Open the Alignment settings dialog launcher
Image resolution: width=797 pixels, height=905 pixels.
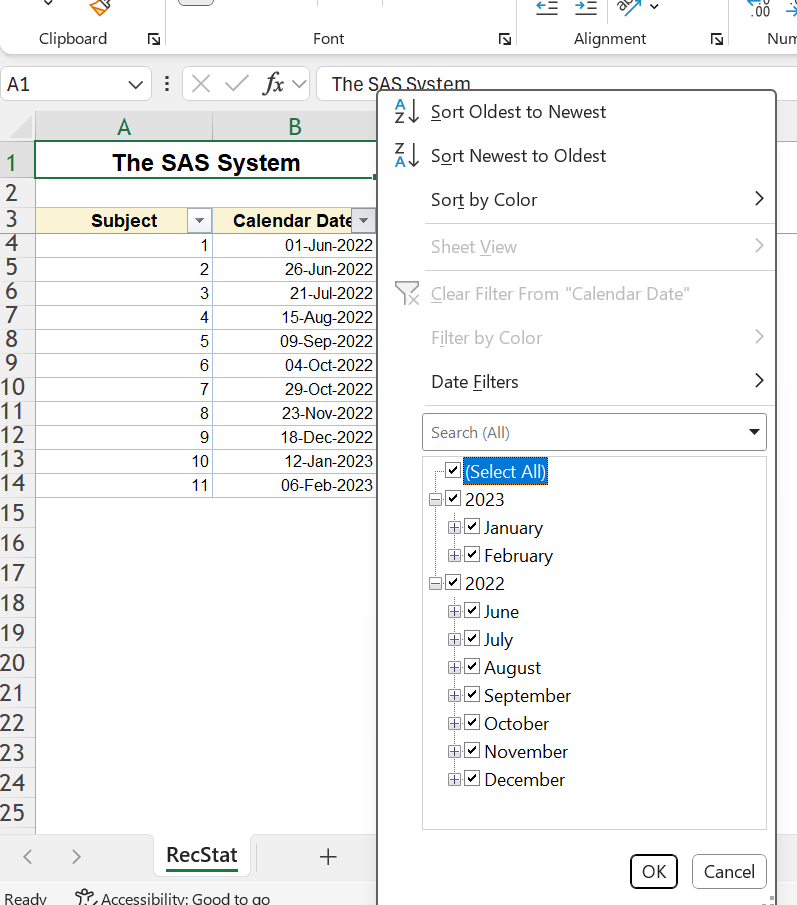717,39
